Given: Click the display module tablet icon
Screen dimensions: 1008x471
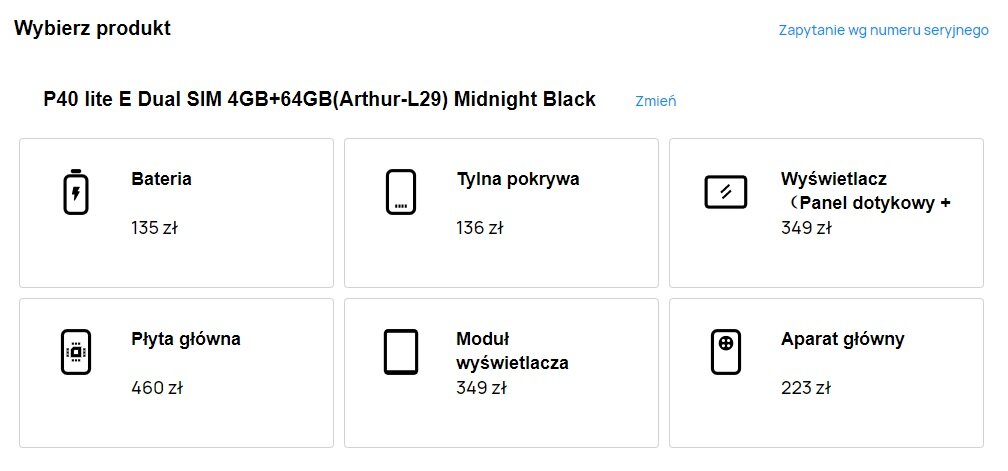Looking at the screenshot, I should (401, 352).
